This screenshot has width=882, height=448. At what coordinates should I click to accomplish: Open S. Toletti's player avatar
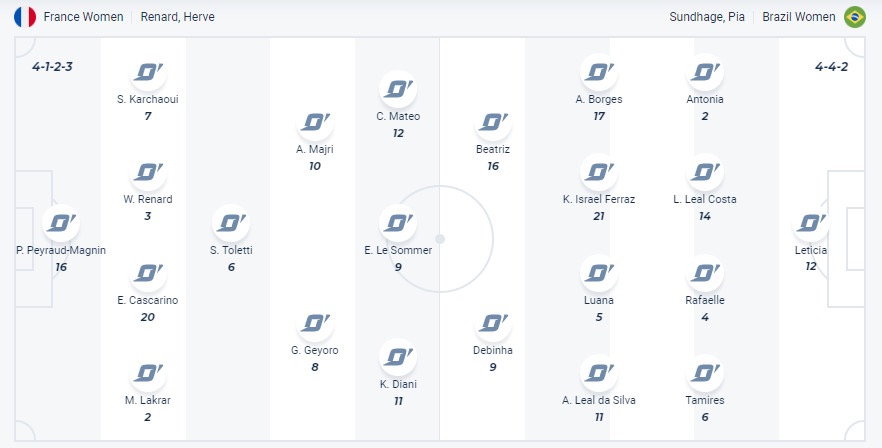(x=231, y=223)
